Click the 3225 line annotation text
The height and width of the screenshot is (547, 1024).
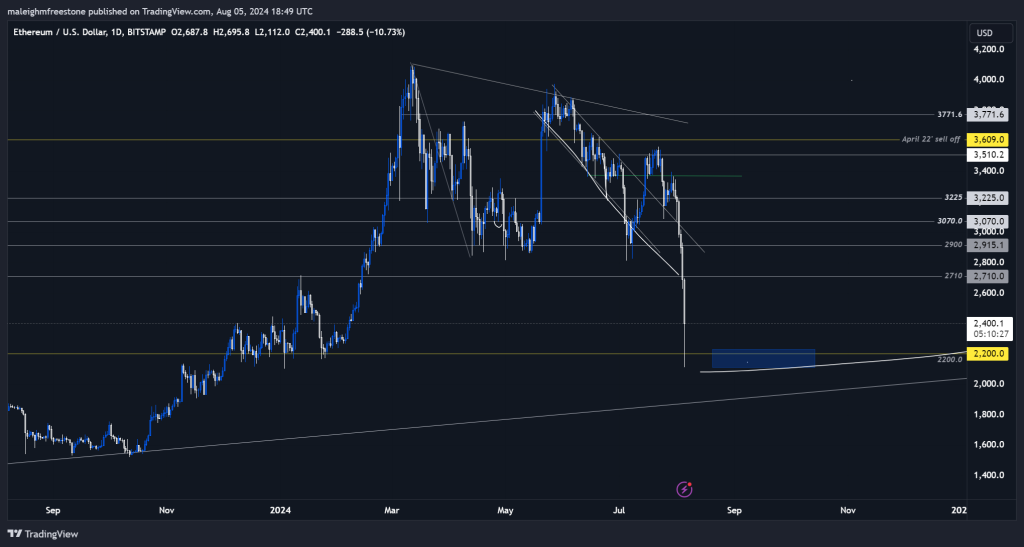[x=953, y=198]
